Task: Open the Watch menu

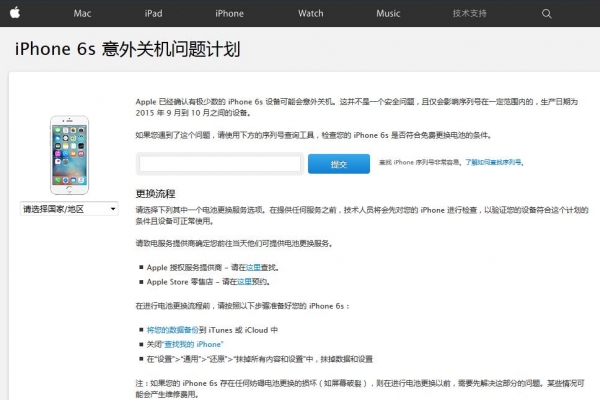Action: 311,13
